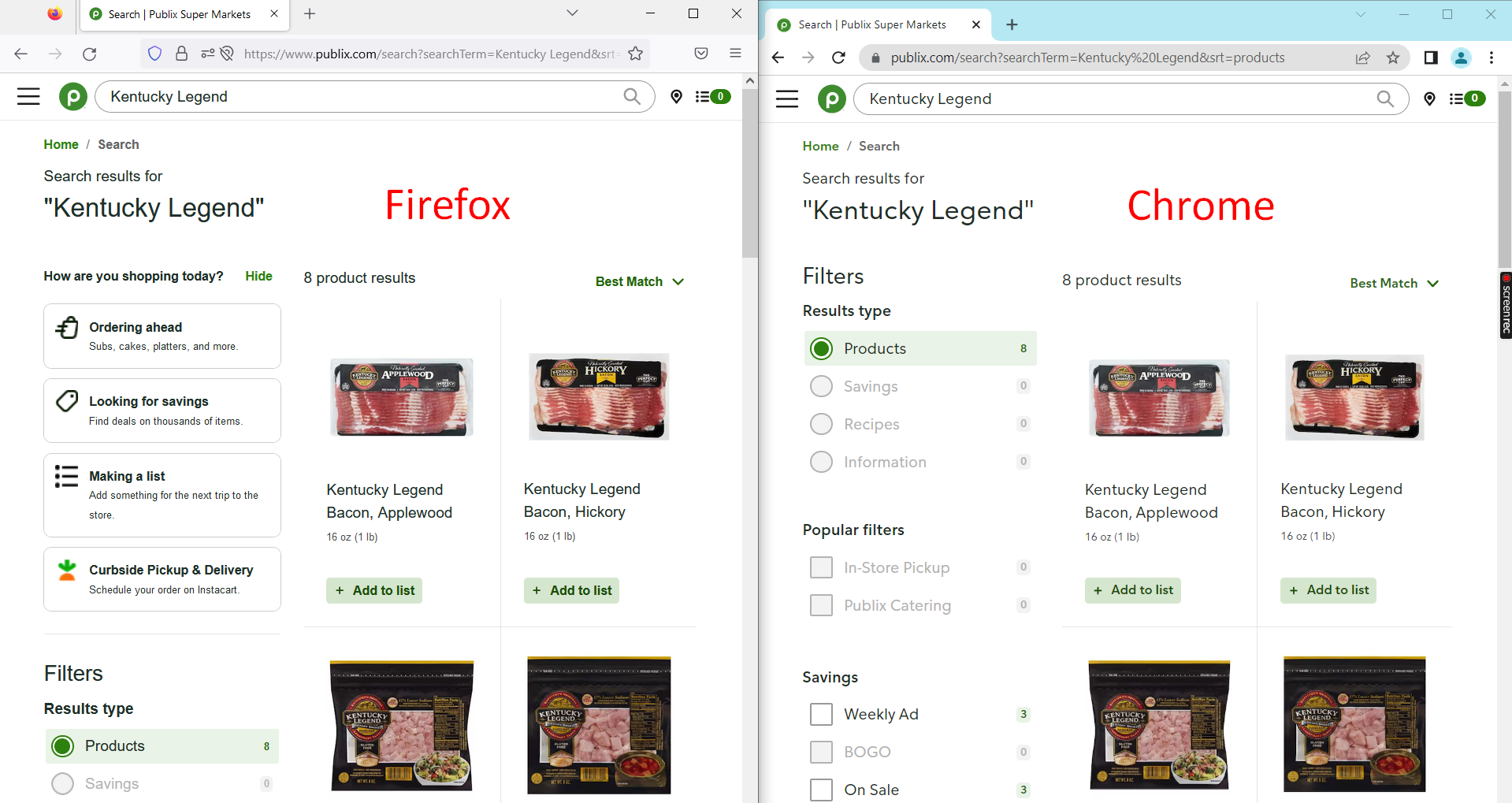Select Savings radio in Chrome filters
Viewport: 1512px width, 803px height.
coord(821,386)
